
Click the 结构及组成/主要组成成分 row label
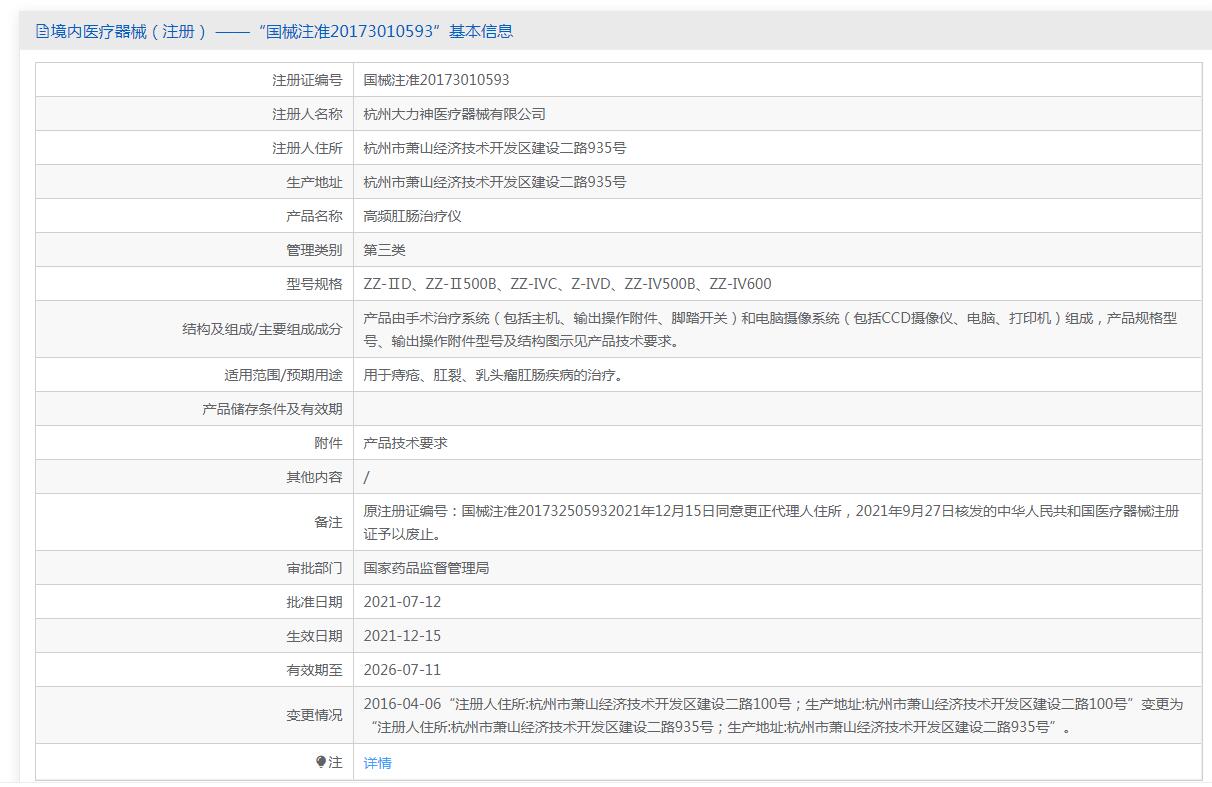click(262, 329)
